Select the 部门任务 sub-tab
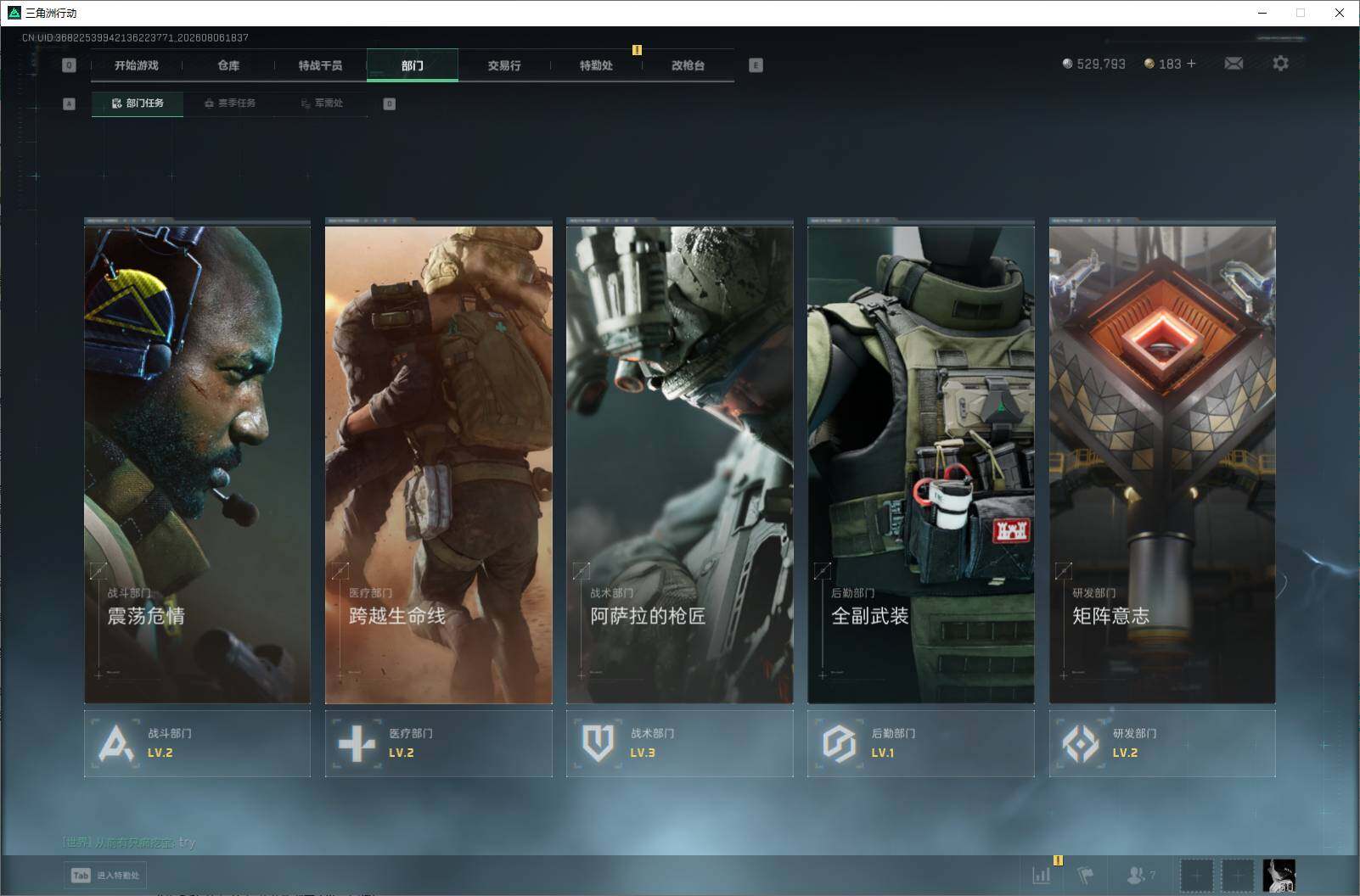 pos(138,104)
